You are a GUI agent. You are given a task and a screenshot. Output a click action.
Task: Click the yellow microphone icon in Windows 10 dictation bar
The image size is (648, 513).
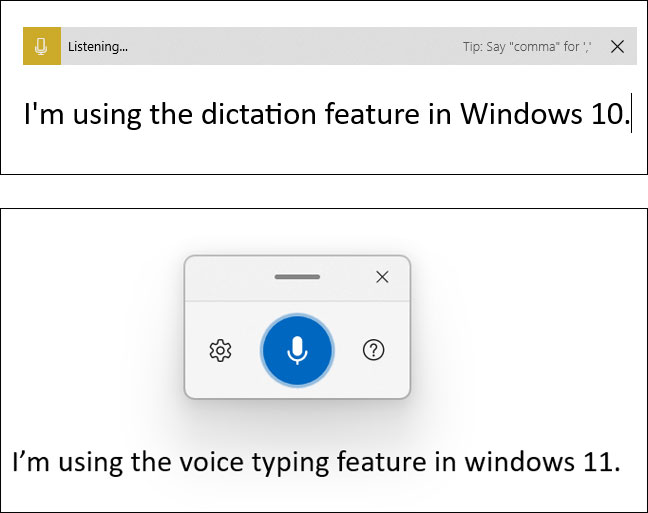42,46
